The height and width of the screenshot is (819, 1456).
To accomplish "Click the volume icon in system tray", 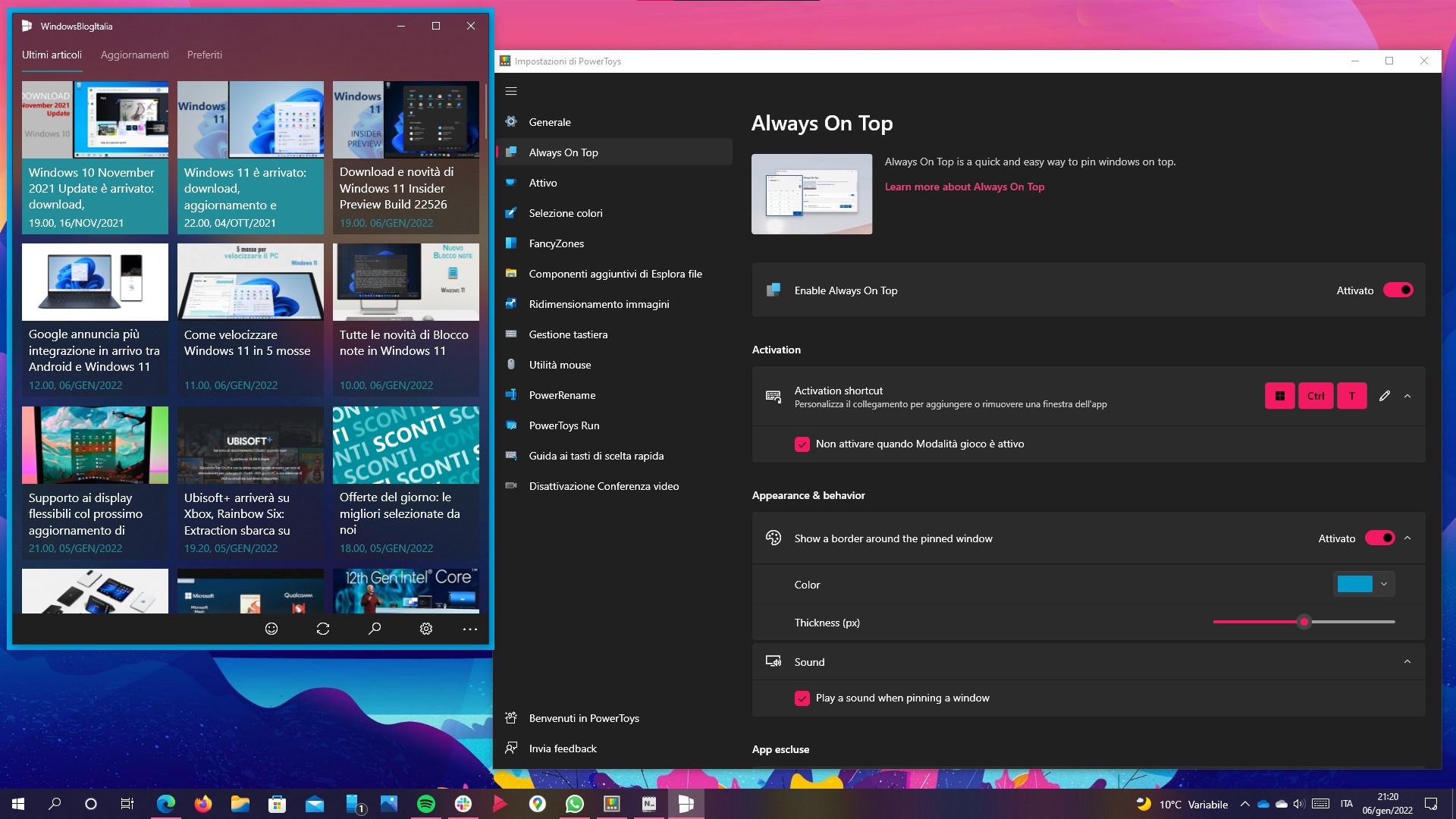I will point(1299,804).
